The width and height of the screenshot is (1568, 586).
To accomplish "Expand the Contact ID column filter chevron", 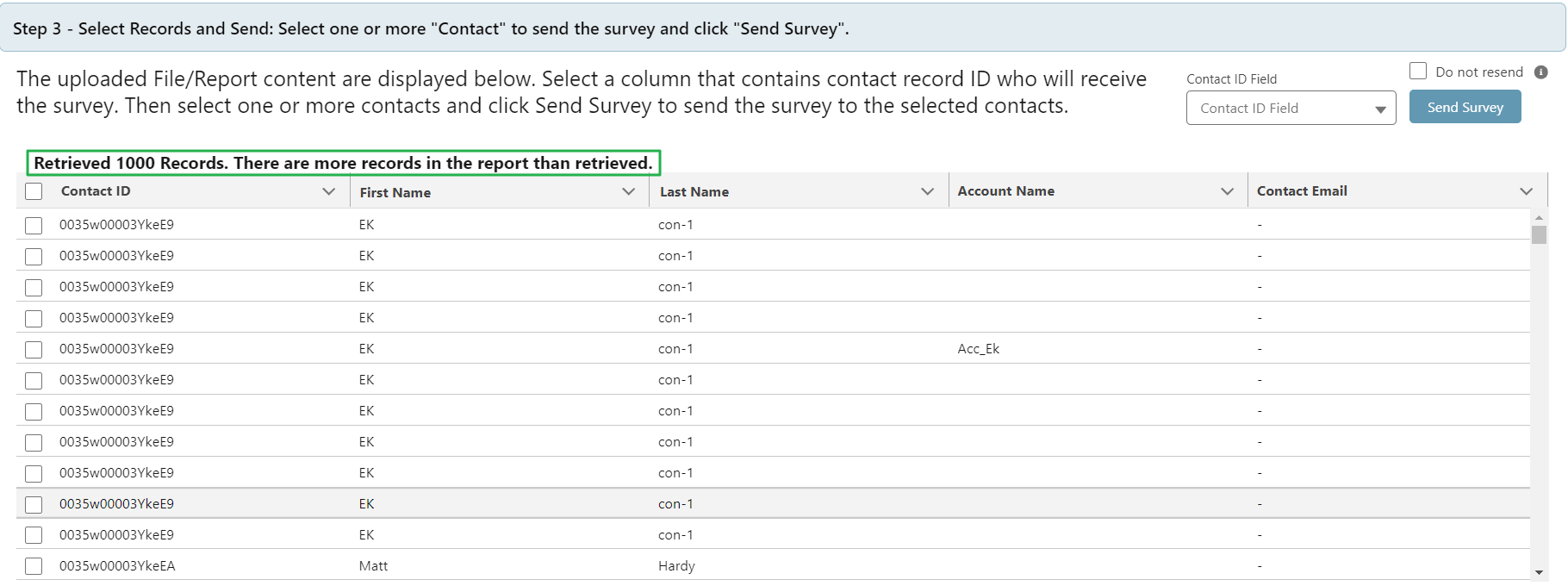I will 330,191.
